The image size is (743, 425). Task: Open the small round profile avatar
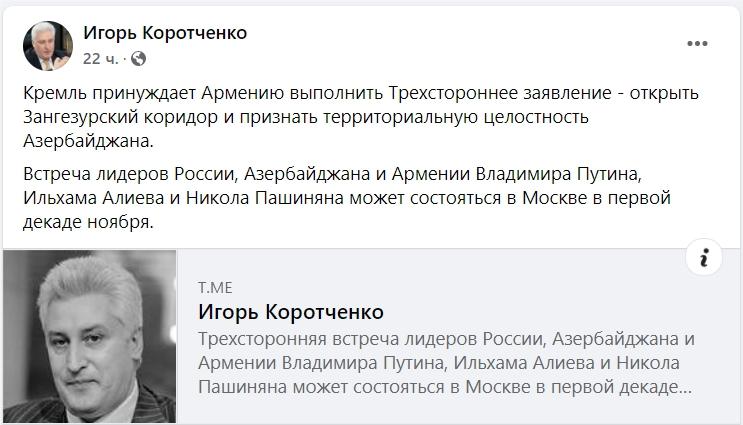pos(48,45)
